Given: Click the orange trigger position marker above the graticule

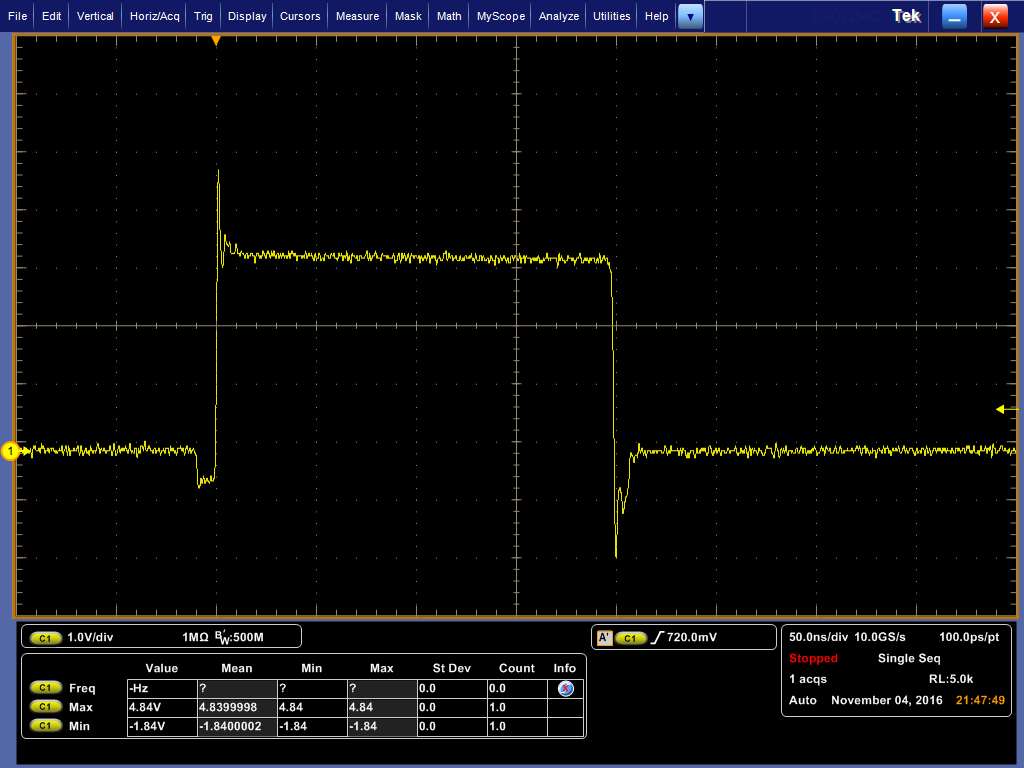Looking at the screenshot, I should point(217,40).
